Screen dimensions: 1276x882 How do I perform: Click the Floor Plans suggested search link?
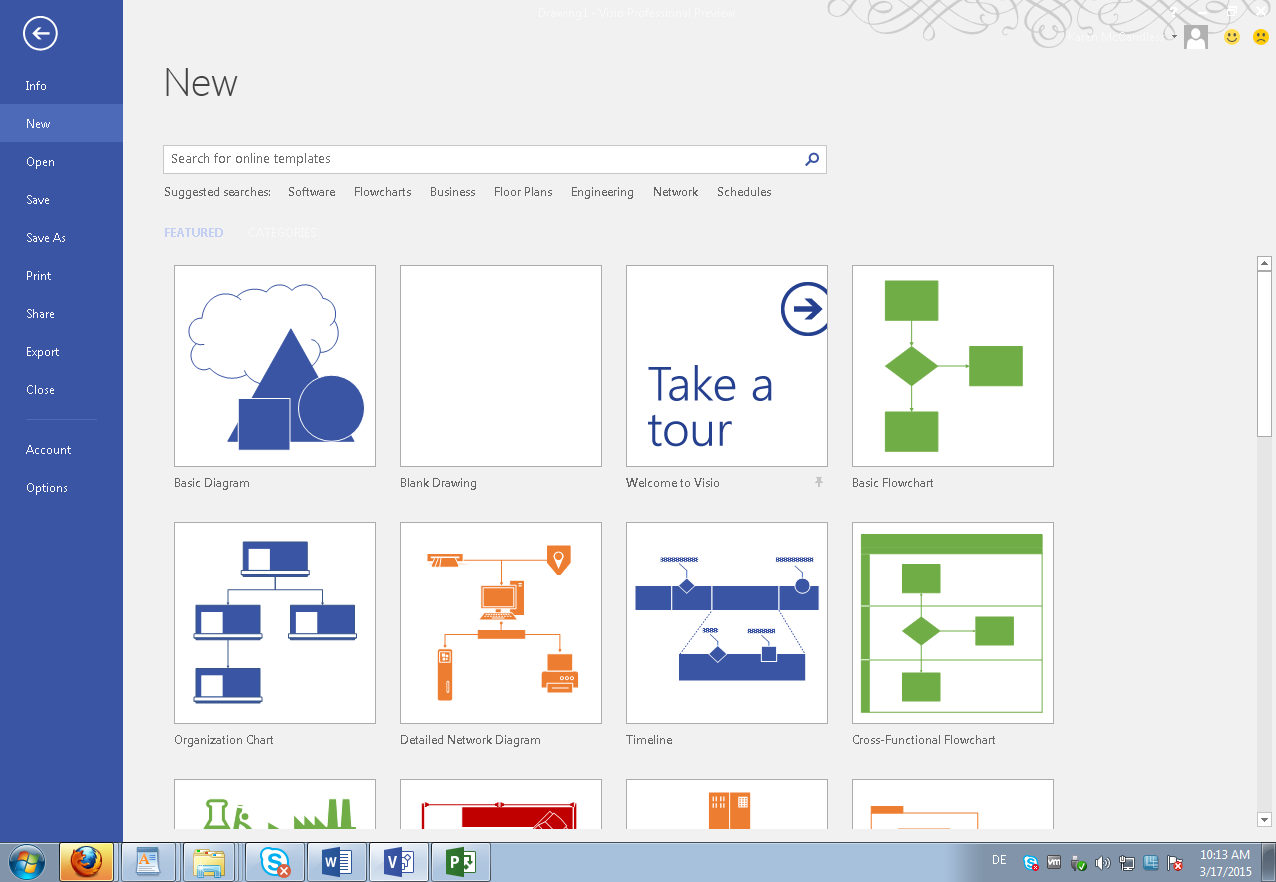coord(523,192)
